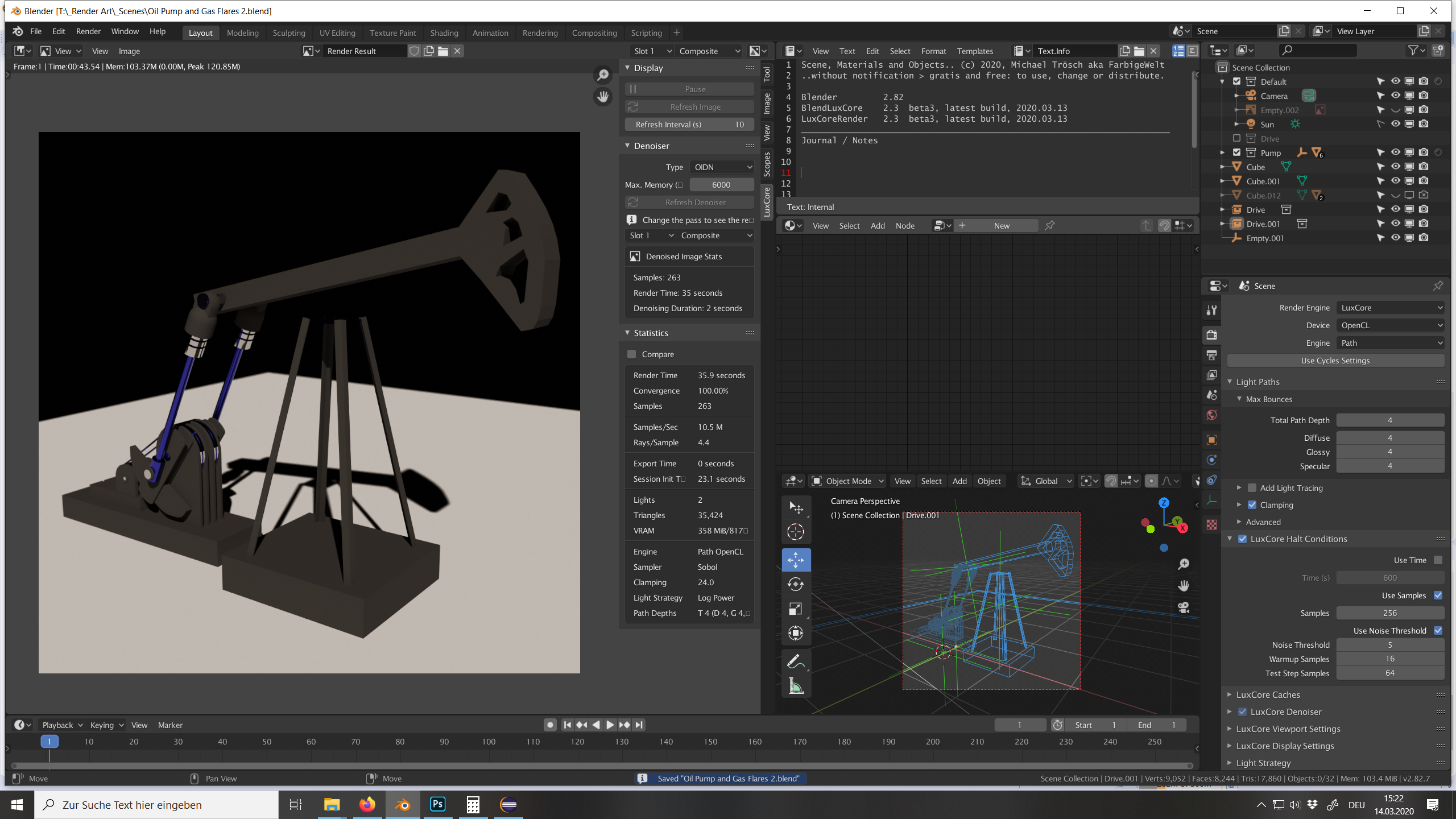1456x819 pixels.
Task: Click the Noise Threshold value slider
Action: 1389,644
